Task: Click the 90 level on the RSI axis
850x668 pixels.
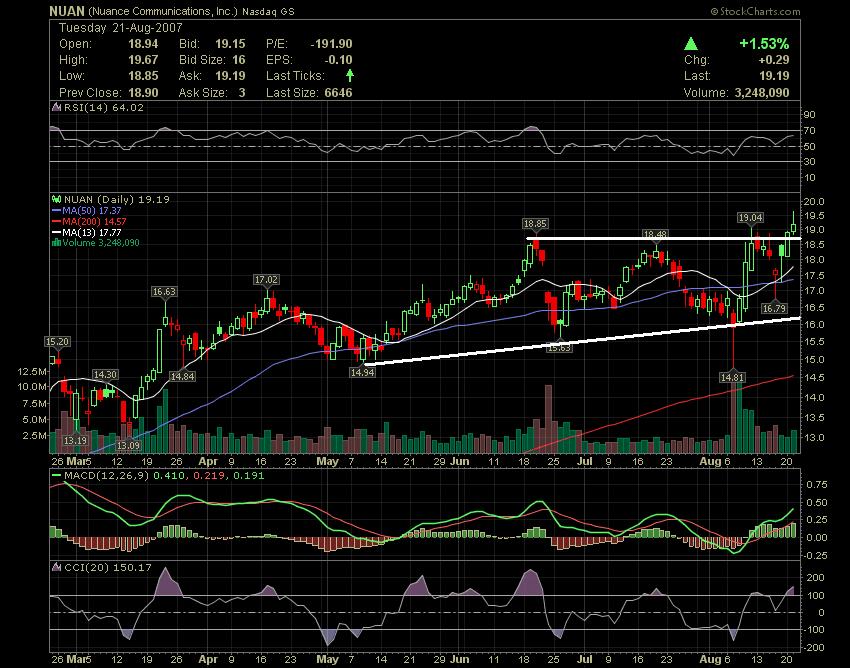Action: [810, 114]
